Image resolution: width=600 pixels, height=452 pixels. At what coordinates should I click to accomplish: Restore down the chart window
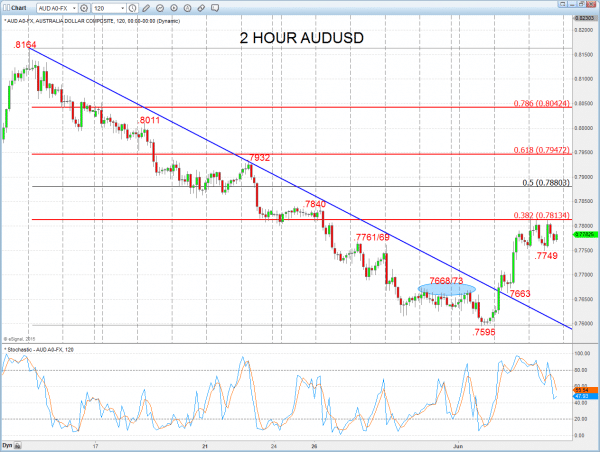[x=582, y=4]
